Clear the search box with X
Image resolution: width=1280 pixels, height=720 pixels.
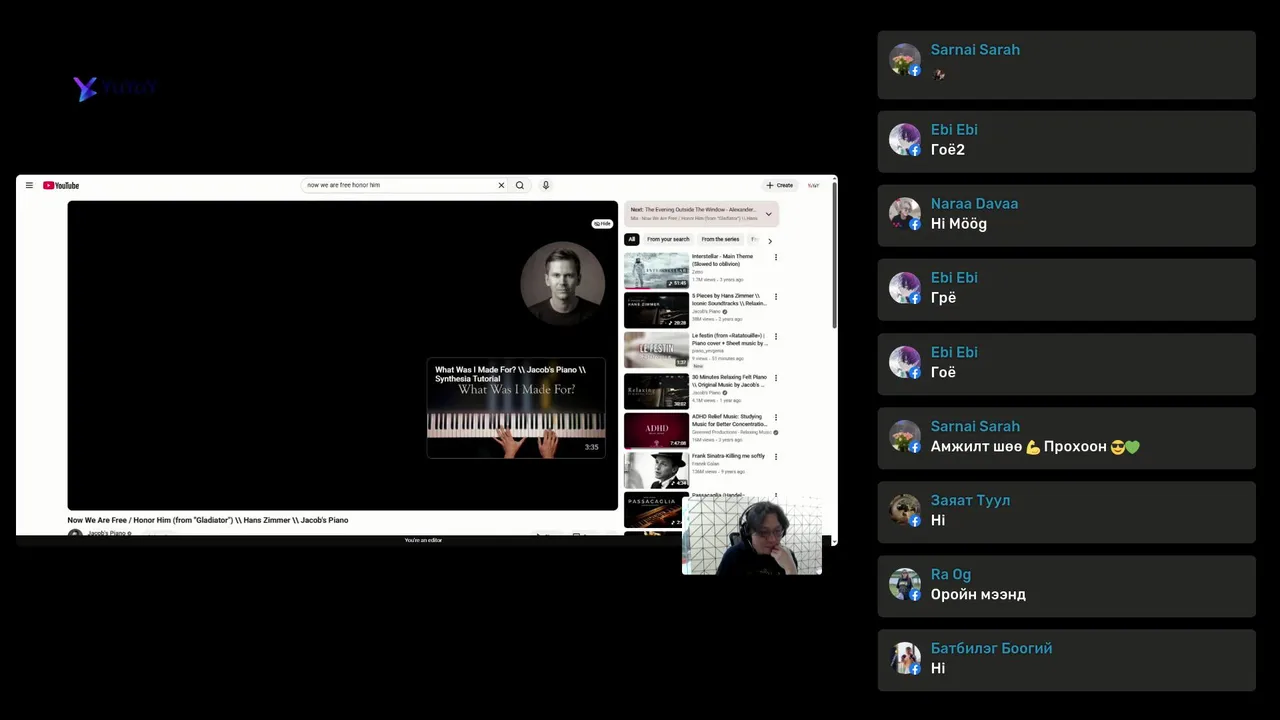501,185
